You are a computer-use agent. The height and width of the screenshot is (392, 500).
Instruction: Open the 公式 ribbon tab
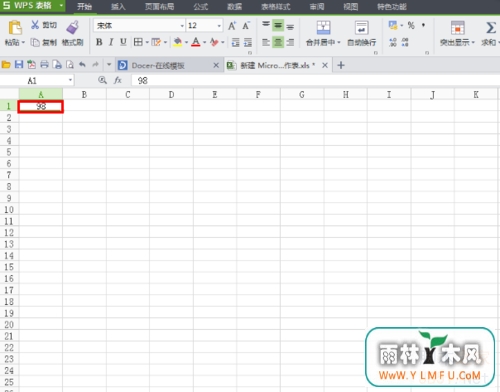[201, 7]
